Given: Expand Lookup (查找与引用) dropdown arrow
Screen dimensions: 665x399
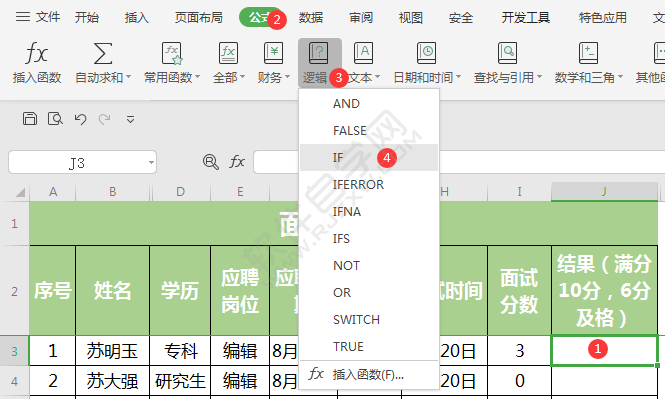Looking at the screenshot, I should tap(539, 78).
